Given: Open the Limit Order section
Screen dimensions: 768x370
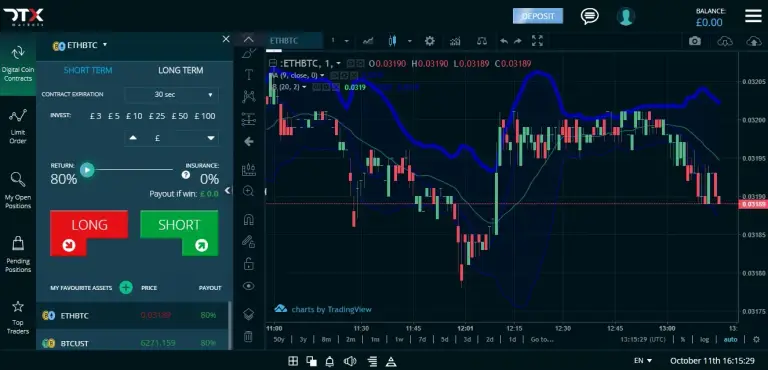Looking at the screenshot, I should coord(18,126).
